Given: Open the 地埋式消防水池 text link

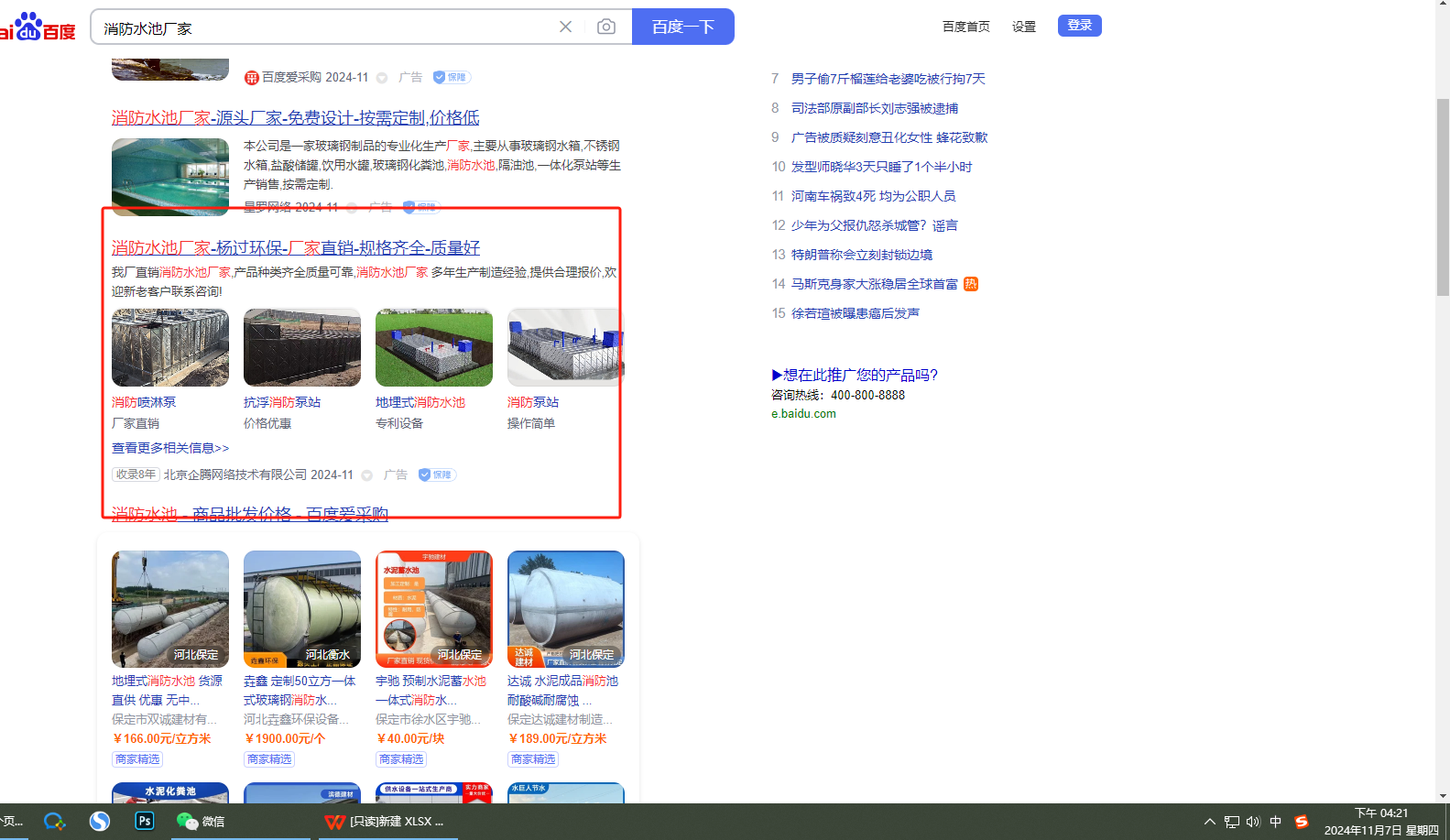Looking at the screenshot, I should click(420, 402).
